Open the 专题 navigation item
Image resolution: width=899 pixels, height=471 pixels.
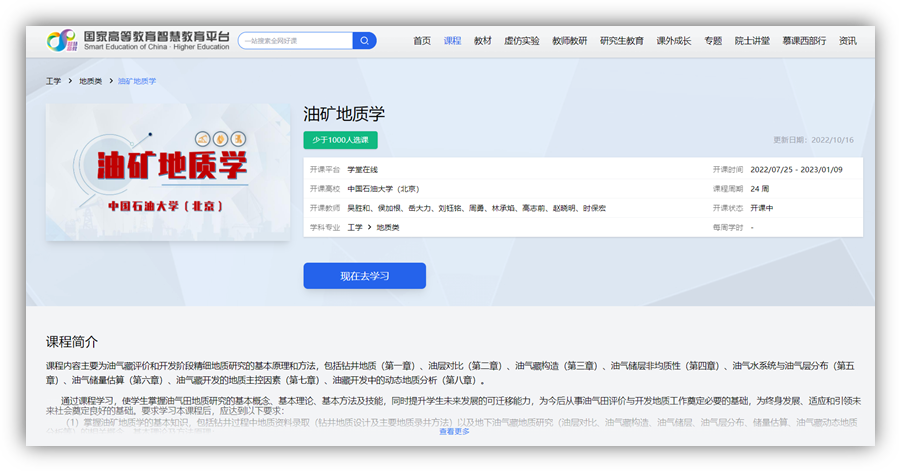coord(712,41)
